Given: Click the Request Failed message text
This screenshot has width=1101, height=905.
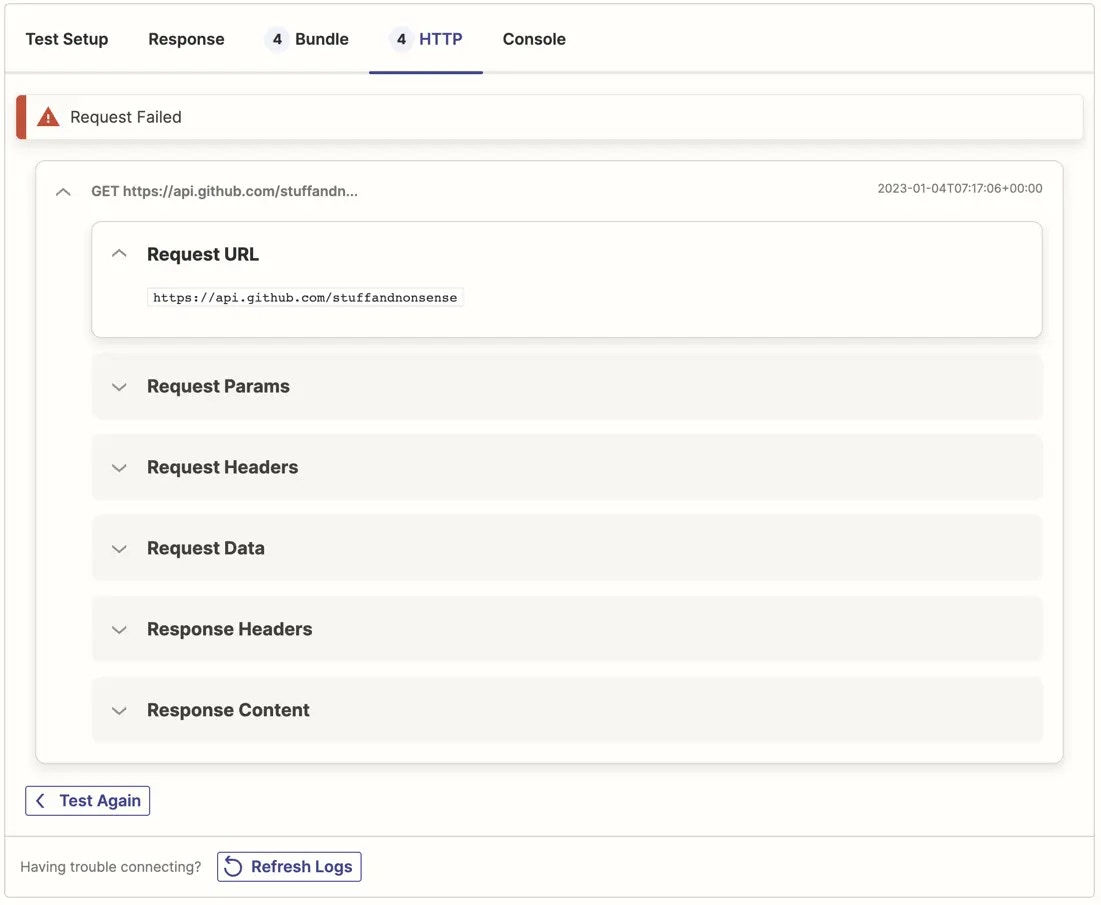Looking at the screenshot, I should (126, 117).
